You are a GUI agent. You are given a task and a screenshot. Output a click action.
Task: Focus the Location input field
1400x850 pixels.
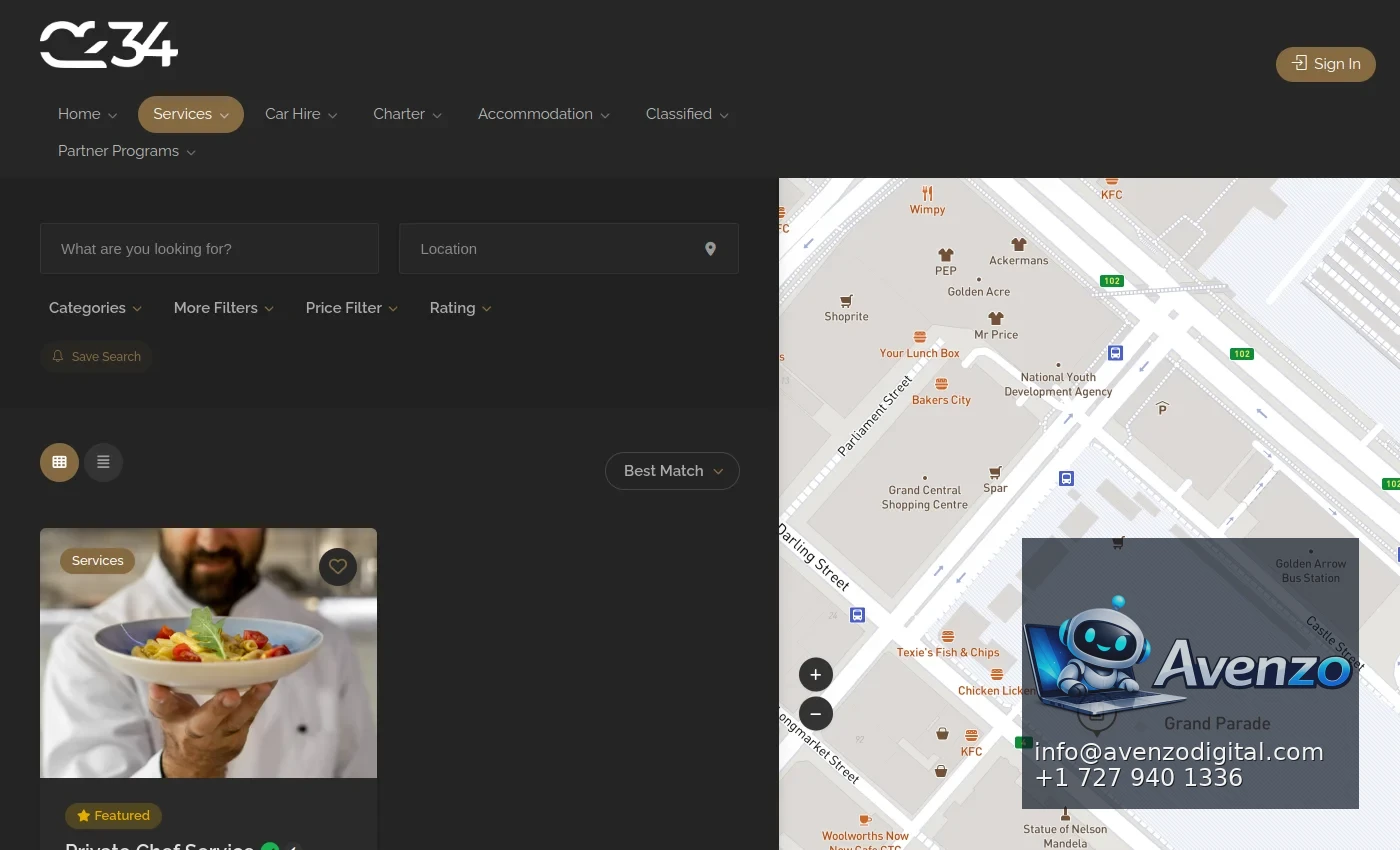point(569,249)
